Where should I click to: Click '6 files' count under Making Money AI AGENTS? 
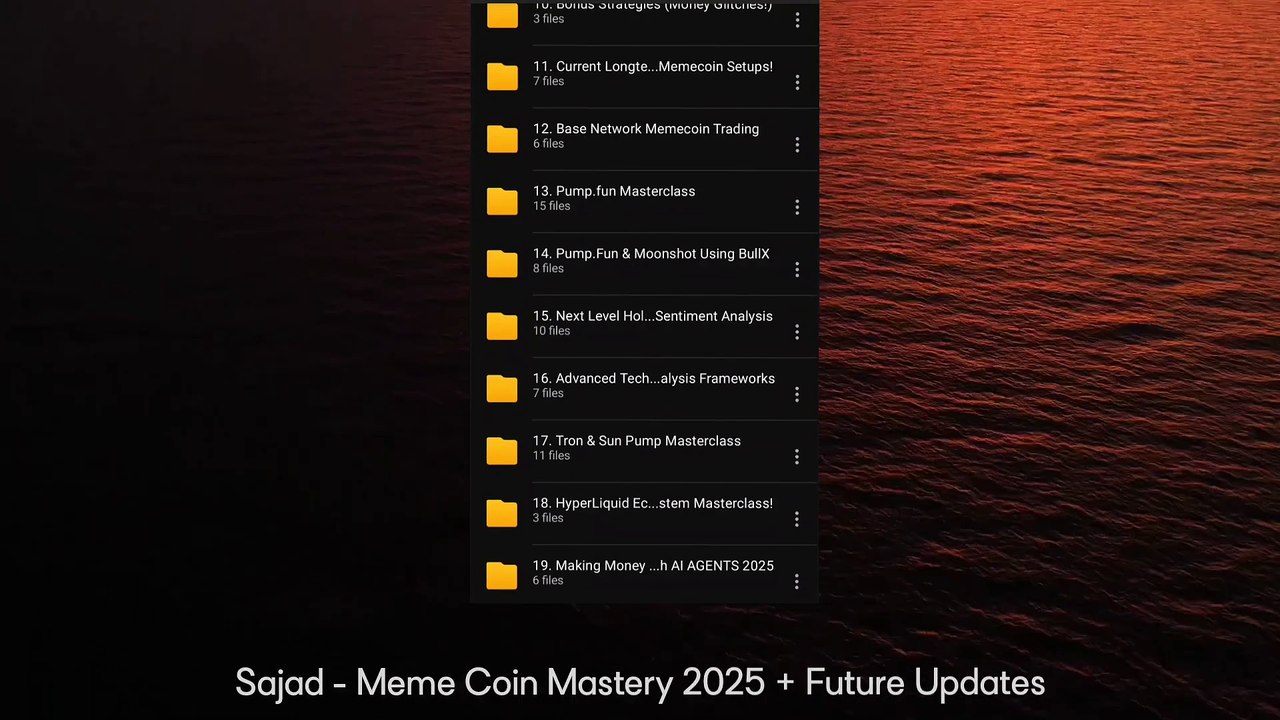(x=549, y=580)
